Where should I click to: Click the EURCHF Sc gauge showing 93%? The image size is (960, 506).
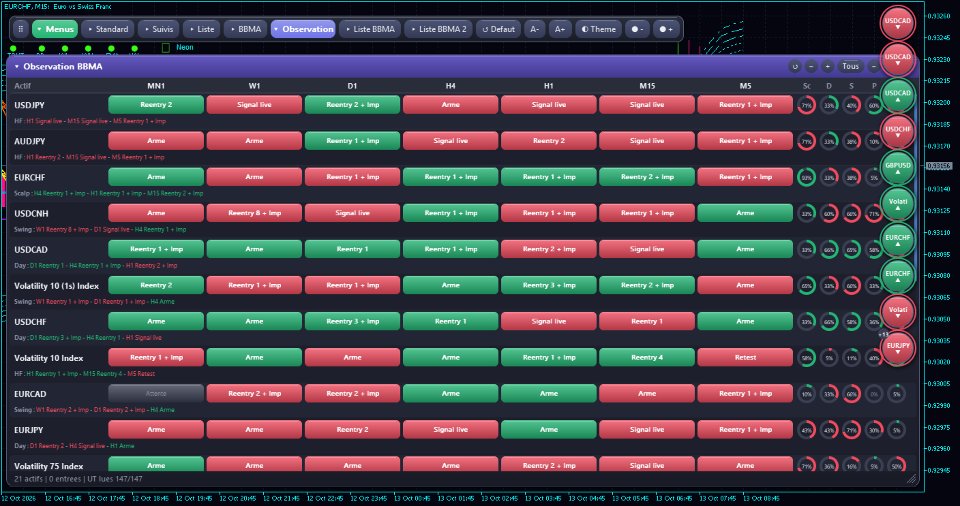[806, 178]
